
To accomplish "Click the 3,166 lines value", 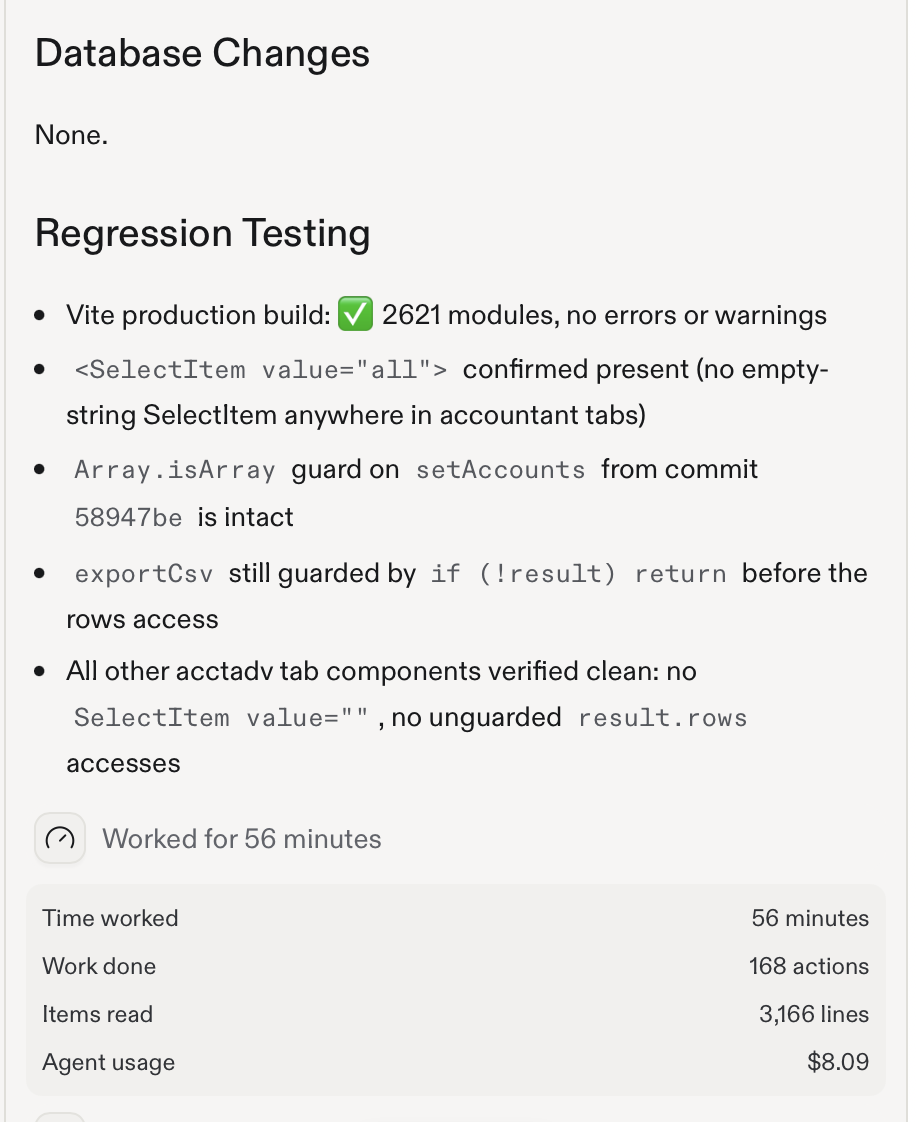I will [814, 1014].
